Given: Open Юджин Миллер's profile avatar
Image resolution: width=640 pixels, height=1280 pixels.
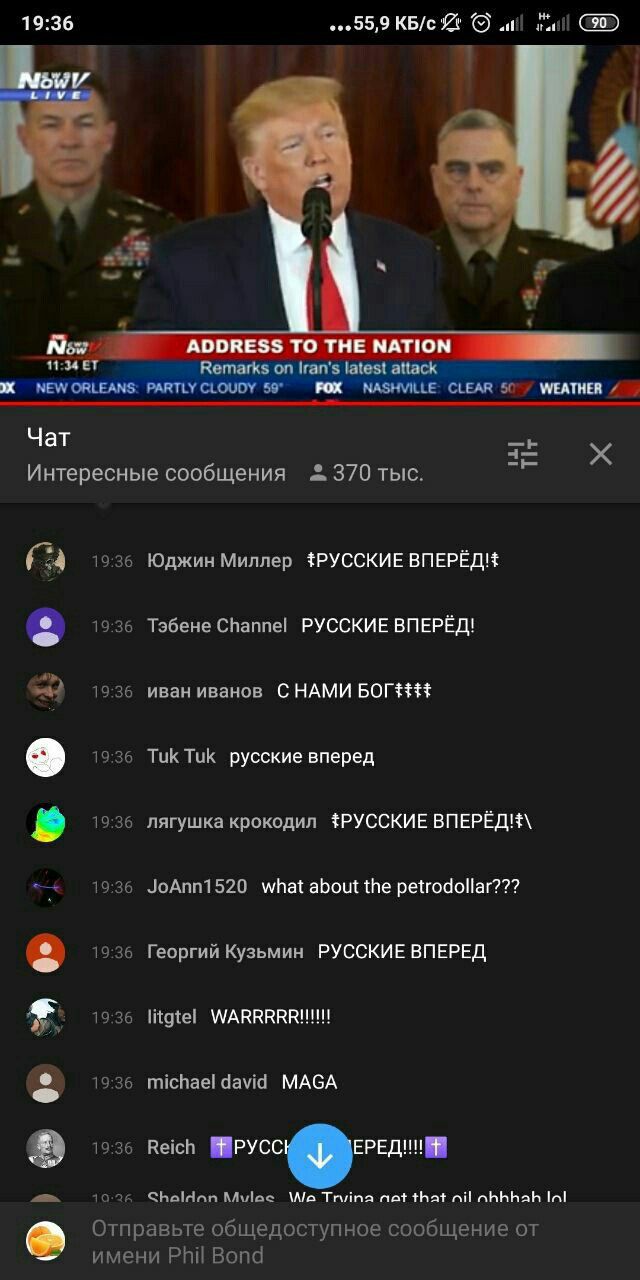Looking at the screenshot, I should click(45, 561).
